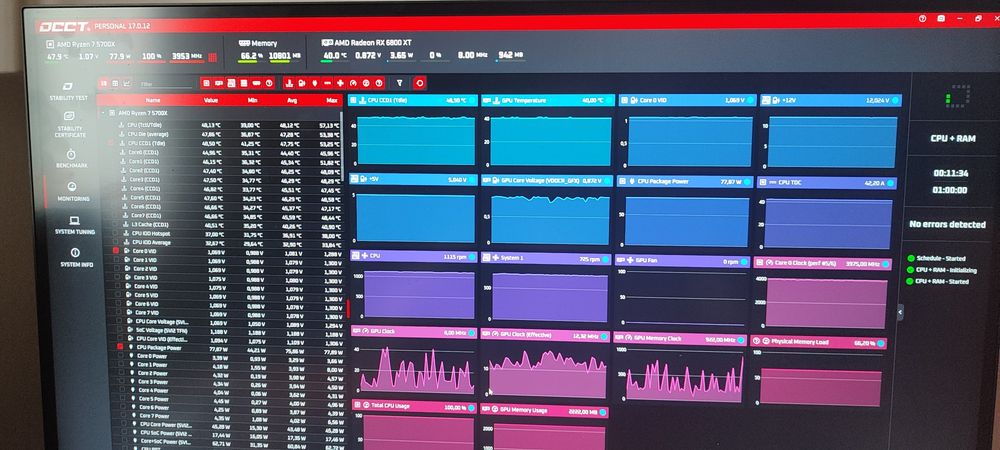Screen dimensions: 1000x450
Task: Click the red CPU core load indicator
Action: pos(212,57)
